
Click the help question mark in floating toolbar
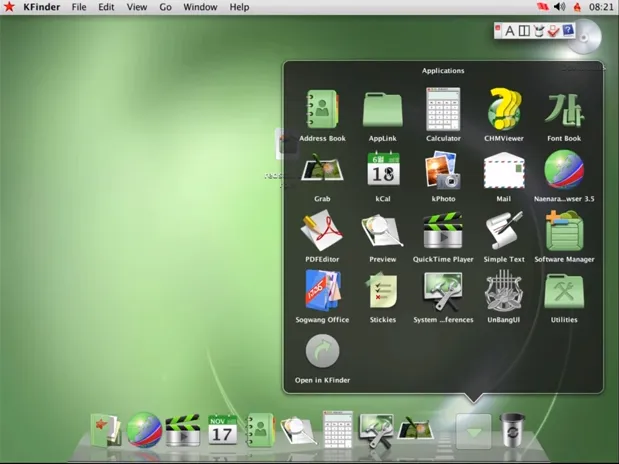[x=568, y=31]
